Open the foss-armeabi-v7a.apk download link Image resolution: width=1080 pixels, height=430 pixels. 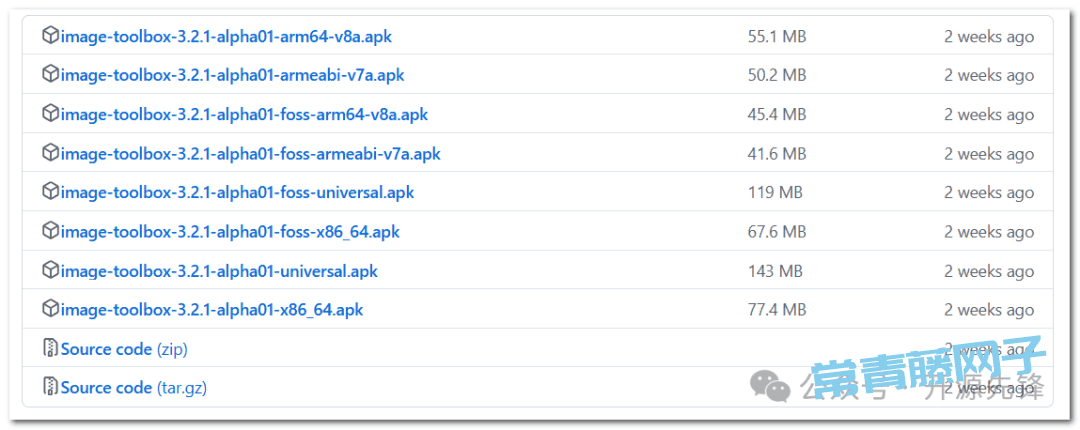pos(250,154)
